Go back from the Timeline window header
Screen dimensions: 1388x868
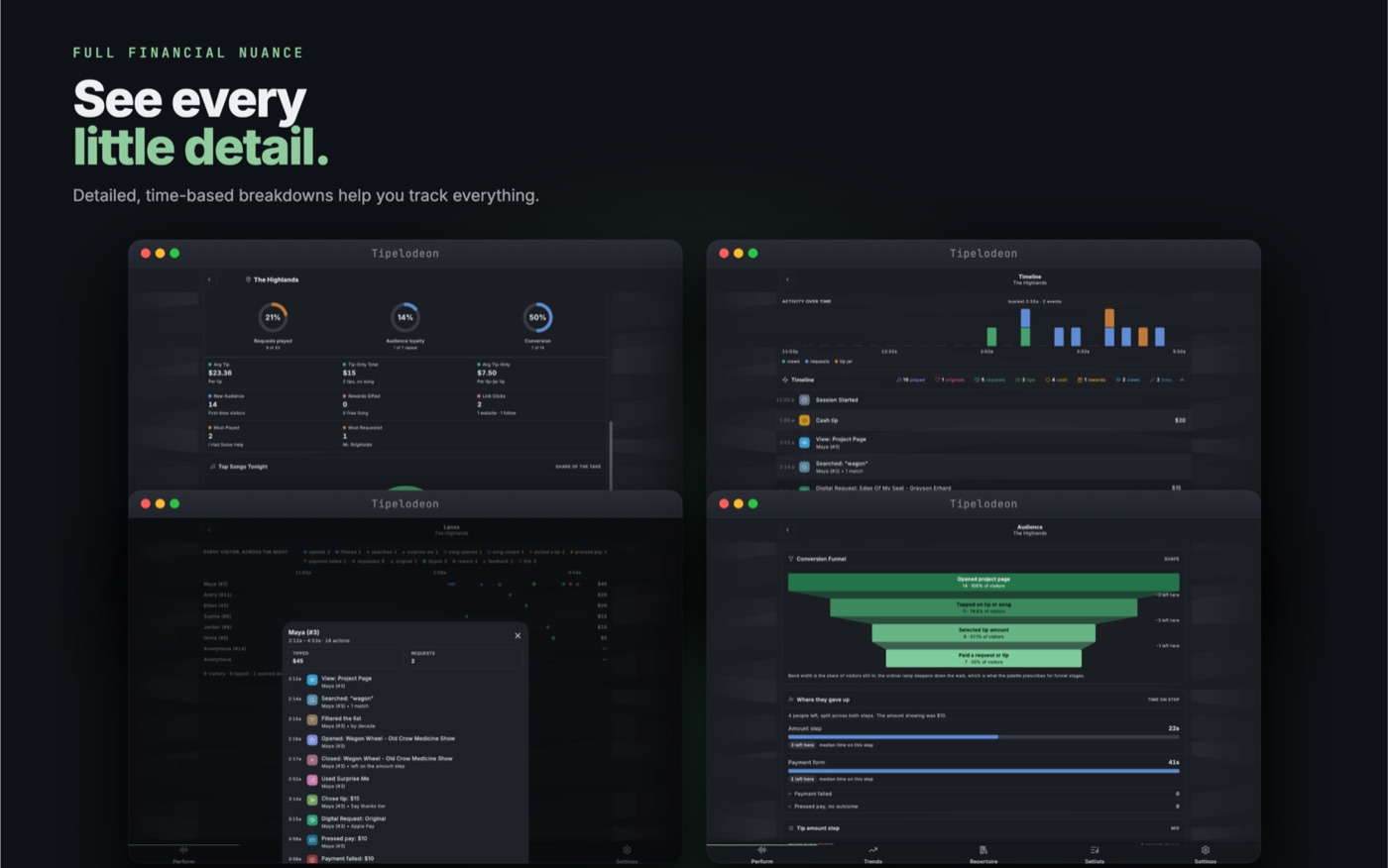click(787, 279)
